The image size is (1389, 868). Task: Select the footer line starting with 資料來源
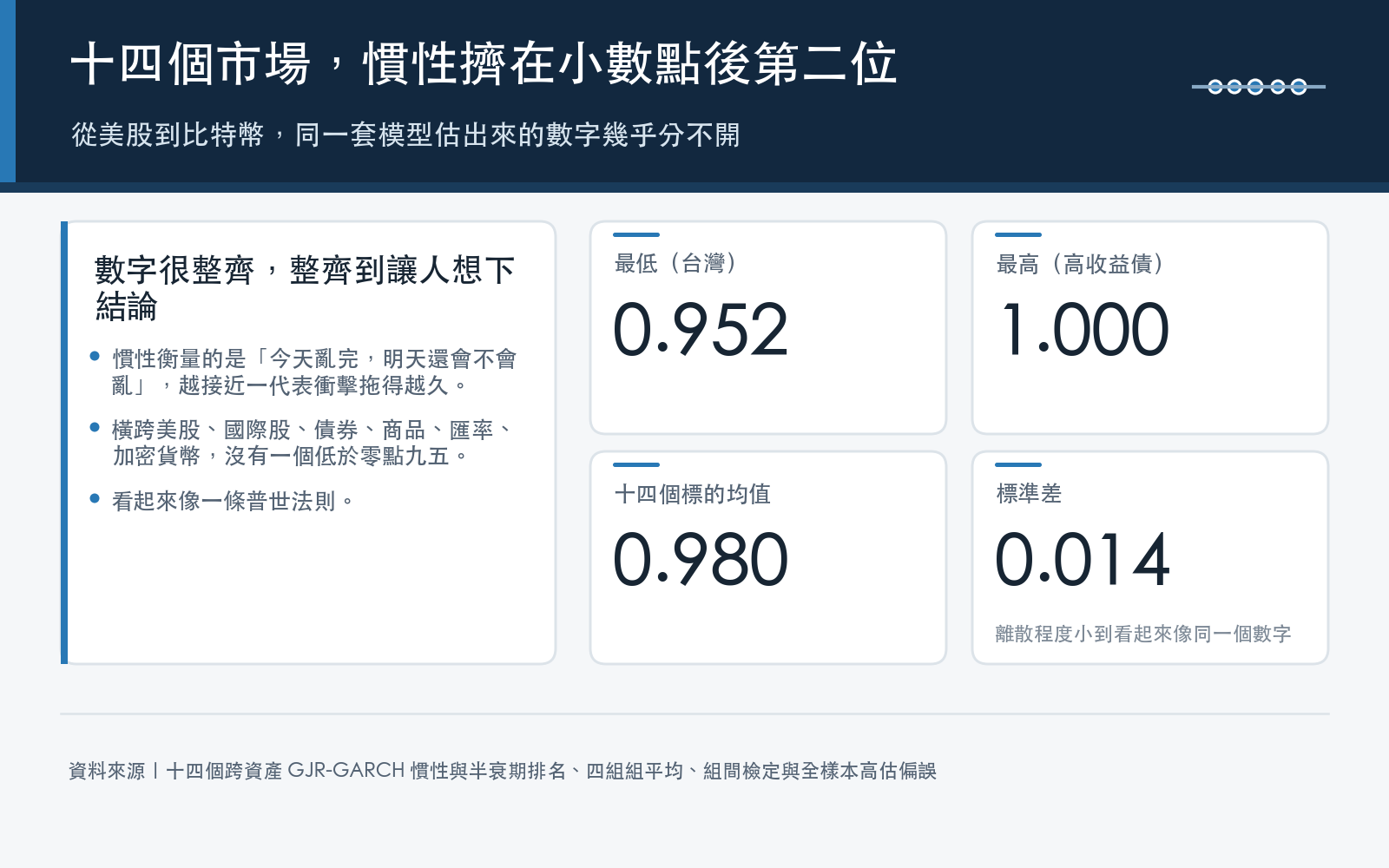503,771
